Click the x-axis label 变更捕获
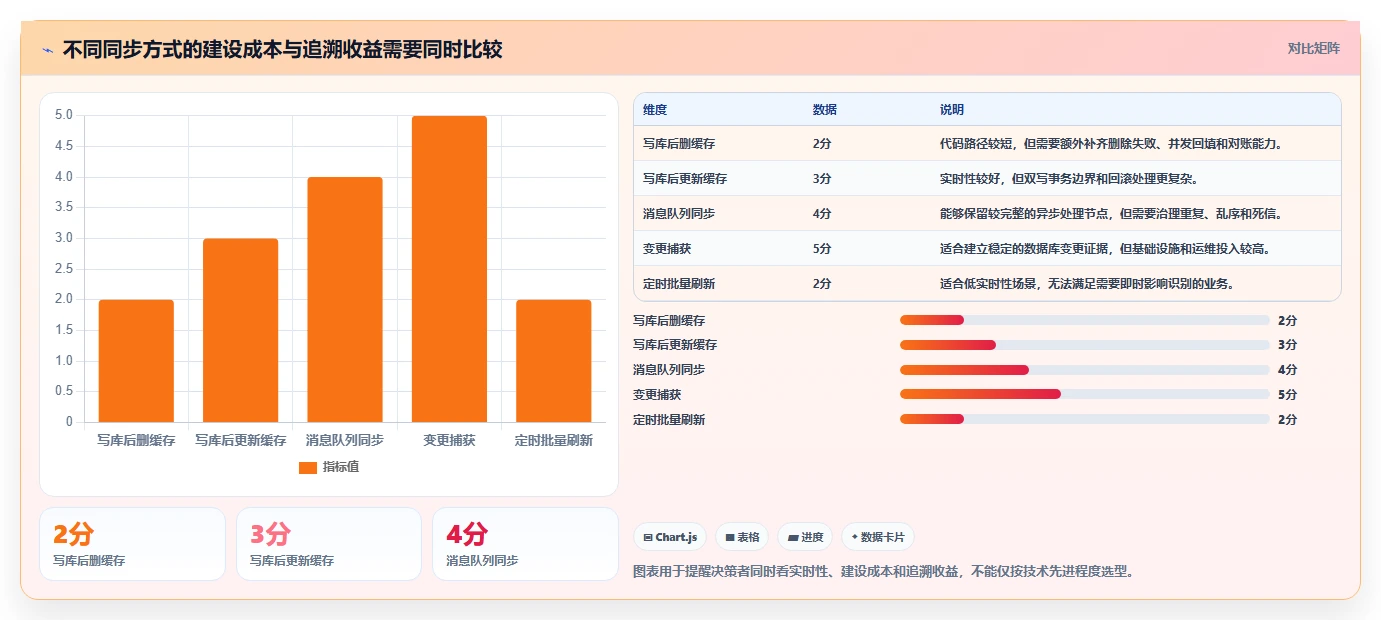This screenshot has width=1381, height=620. (449, 440)
